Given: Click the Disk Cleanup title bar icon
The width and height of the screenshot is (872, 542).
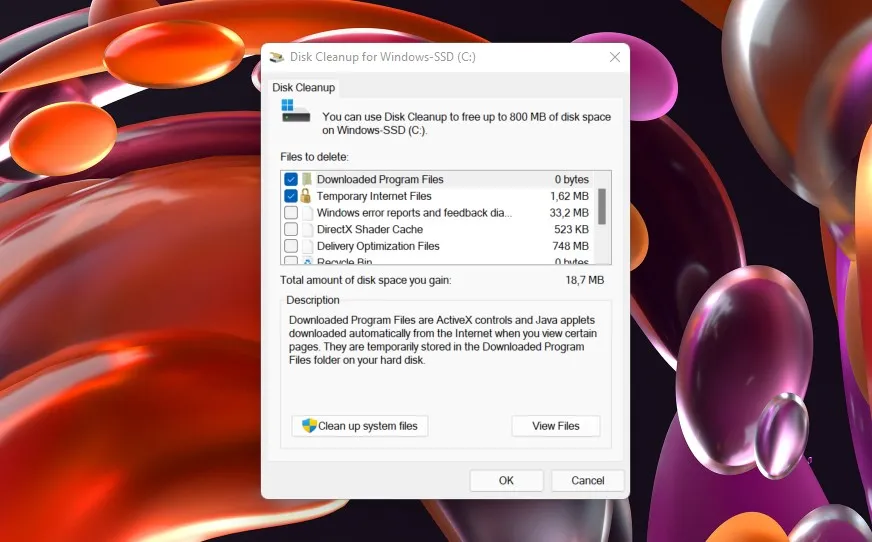Looking at the screenshot, I should 277,57.
